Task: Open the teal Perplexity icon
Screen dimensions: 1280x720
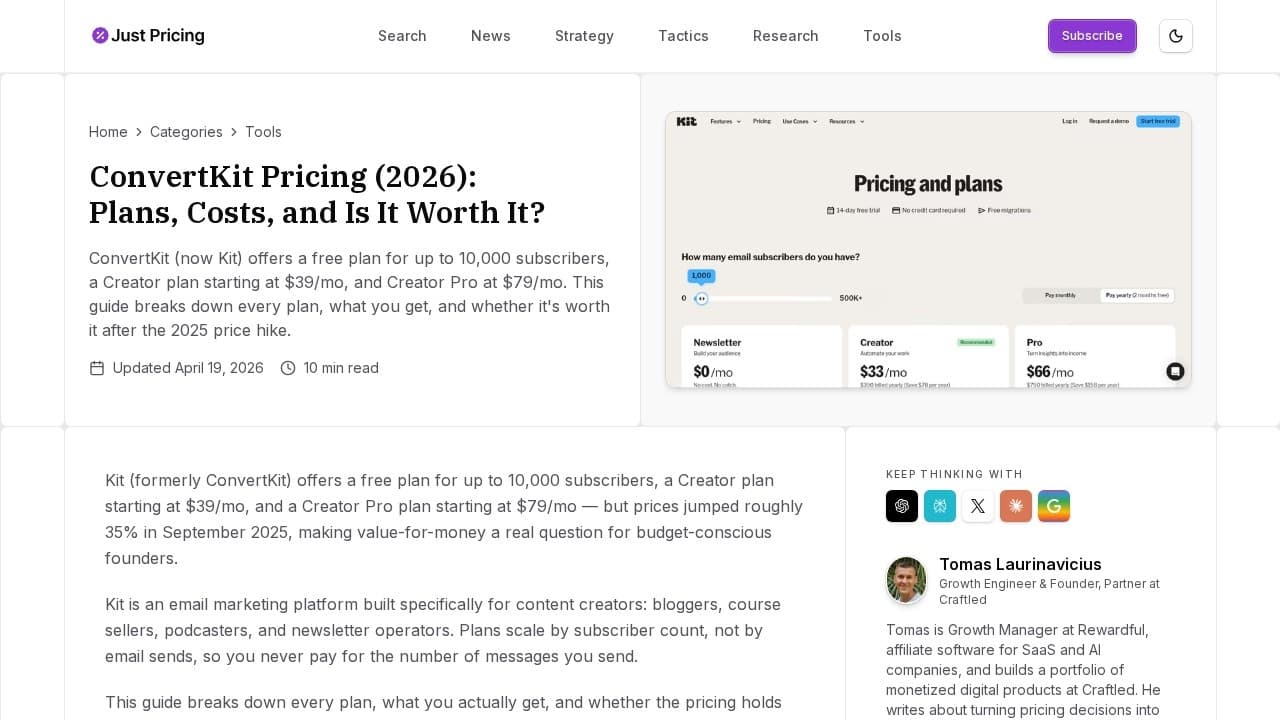Action: coord(940,506)
